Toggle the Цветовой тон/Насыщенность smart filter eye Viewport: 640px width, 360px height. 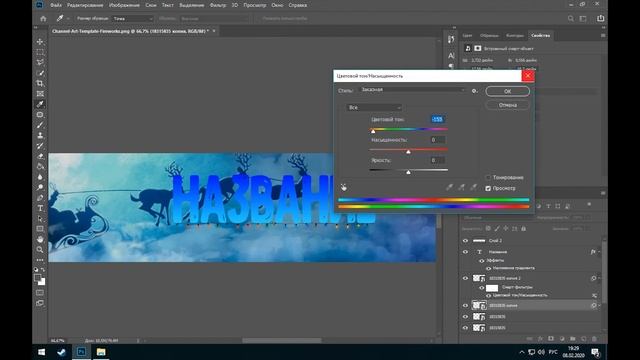pos(489,295)
